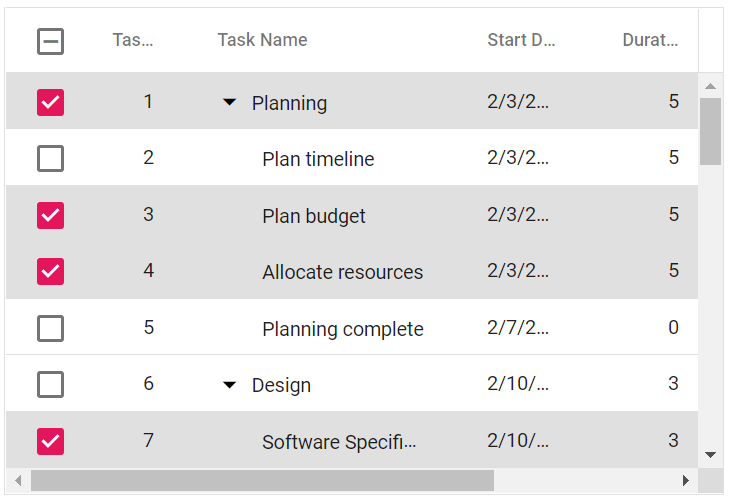Toggle the select-all header checkbox

pos(50,41)
